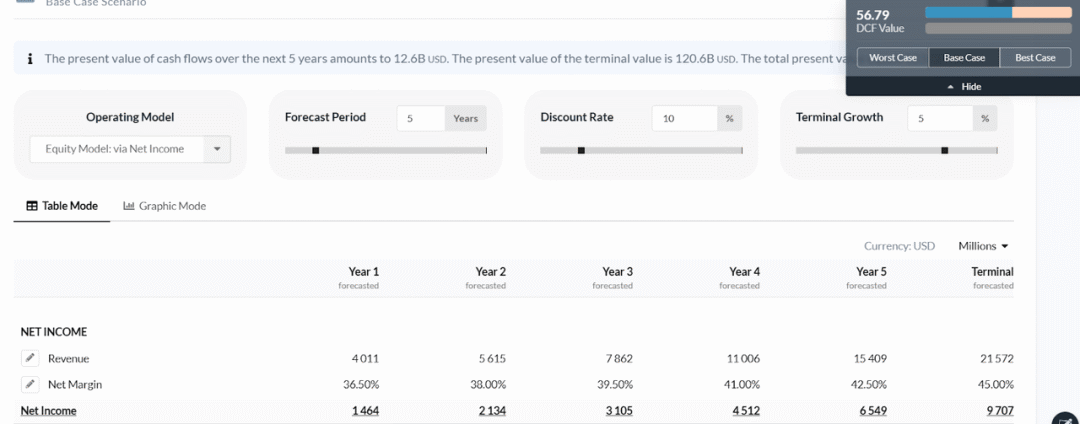Select the Base Case scenario
The height and width of the screenshot is (424, 1080).
point(964,58)
